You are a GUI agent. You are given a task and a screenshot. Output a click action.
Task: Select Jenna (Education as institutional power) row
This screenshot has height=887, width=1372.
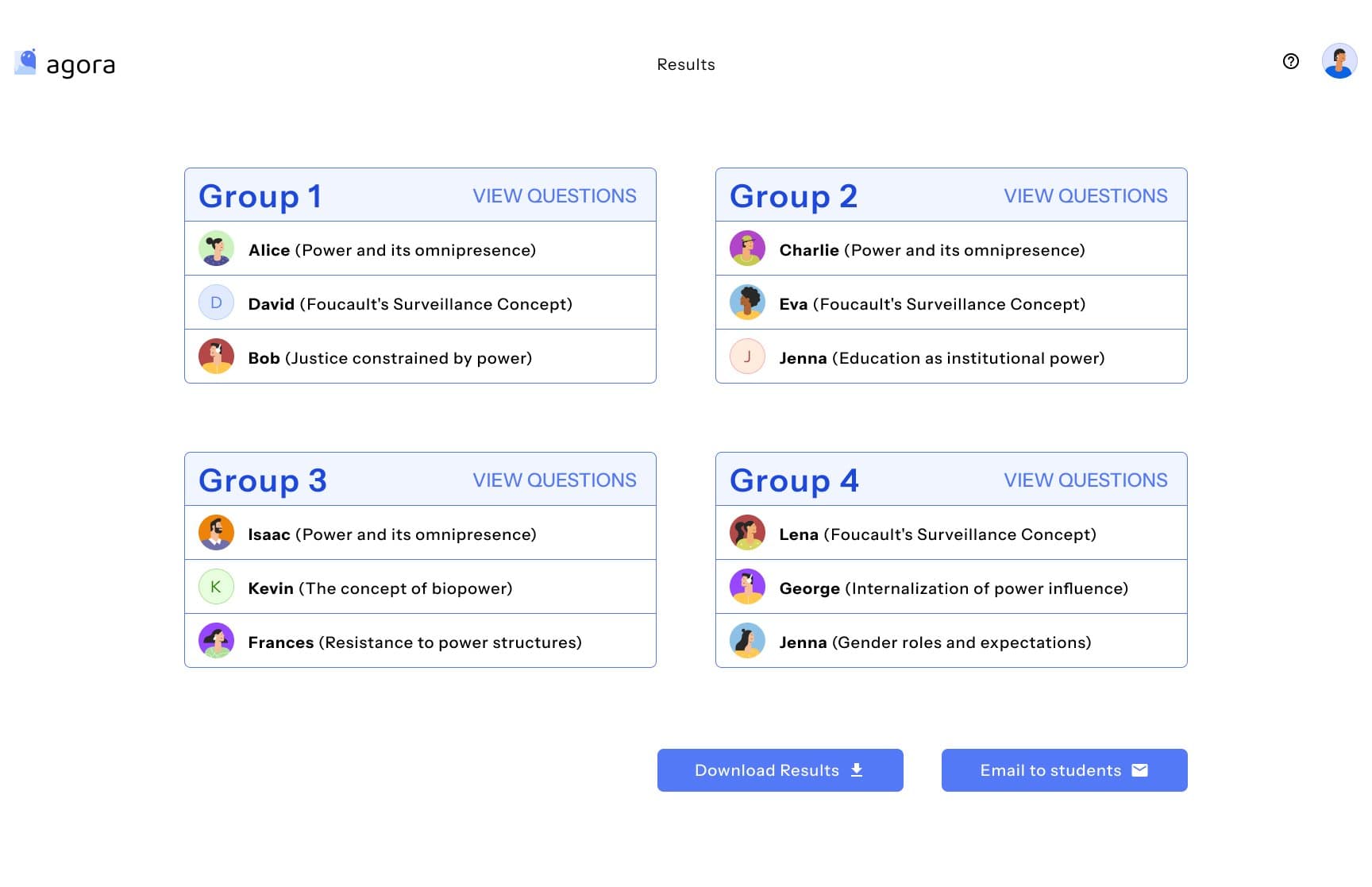[951, 357]
